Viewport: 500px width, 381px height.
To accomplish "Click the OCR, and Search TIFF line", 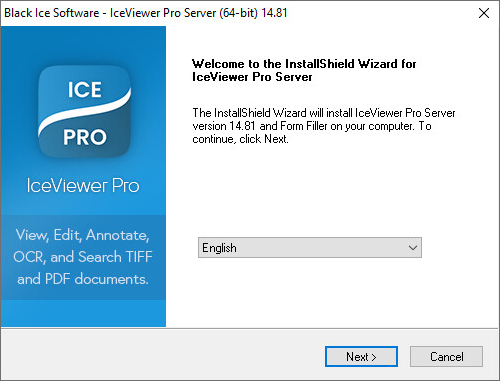I will (x=83, y=257).
